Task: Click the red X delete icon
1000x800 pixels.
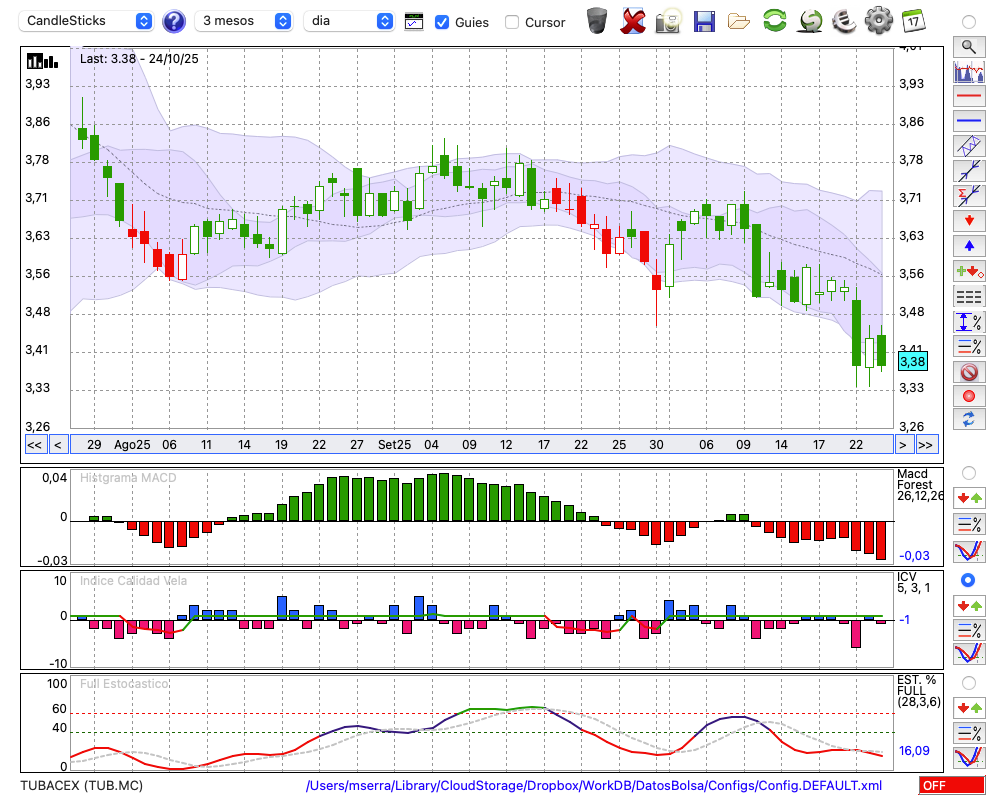Action: [633, 21]
